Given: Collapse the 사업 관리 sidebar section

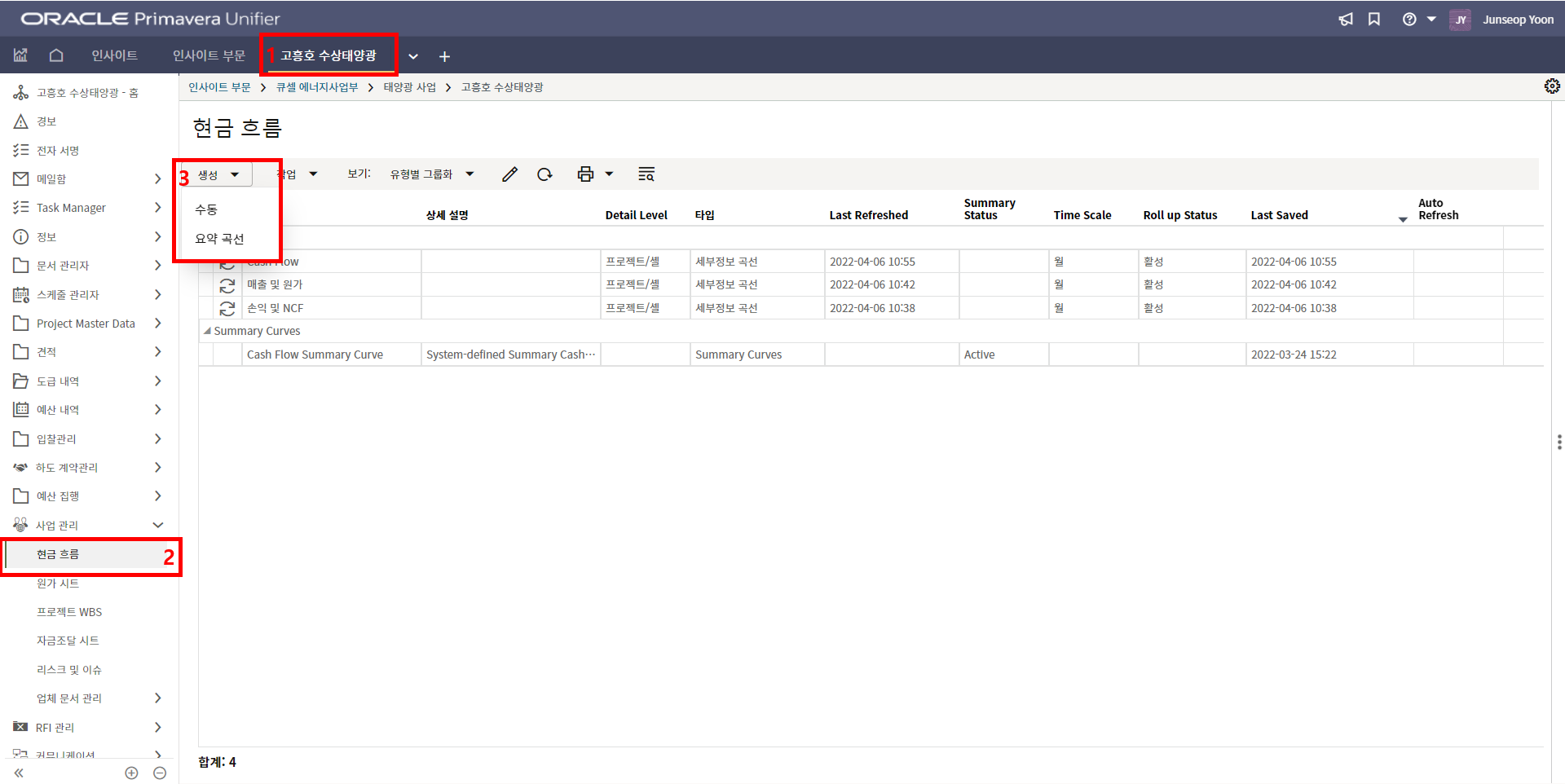Looking at the screenshot, I should pos(158,526).
